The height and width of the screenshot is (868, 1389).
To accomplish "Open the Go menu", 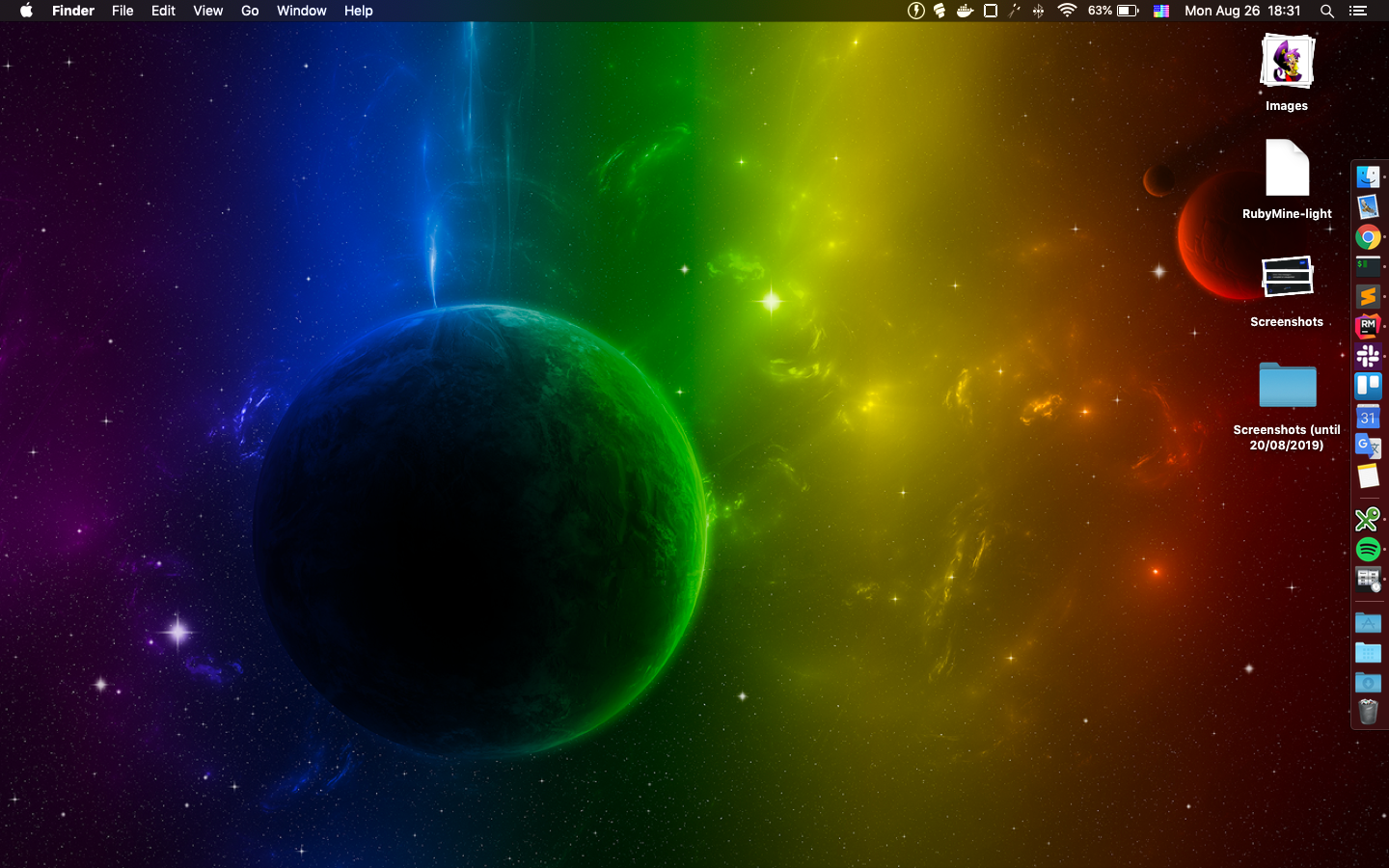I will [250, 11].
